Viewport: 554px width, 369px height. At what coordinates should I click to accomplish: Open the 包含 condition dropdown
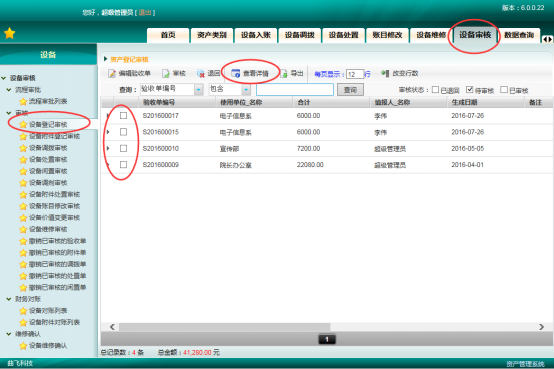click(246, 90)
